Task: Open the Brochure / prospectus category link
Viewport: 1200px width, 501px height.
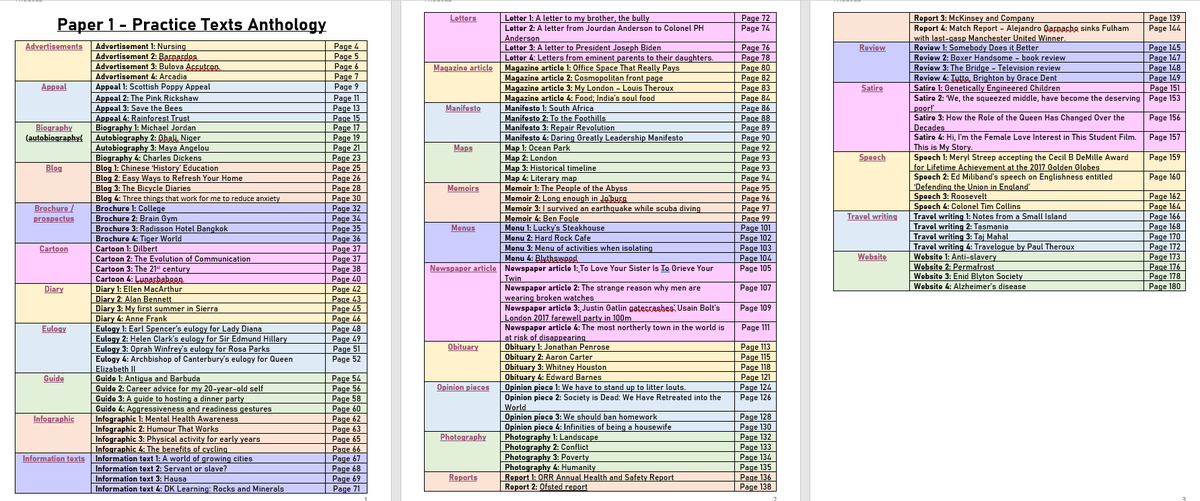Action: point(54,213)
